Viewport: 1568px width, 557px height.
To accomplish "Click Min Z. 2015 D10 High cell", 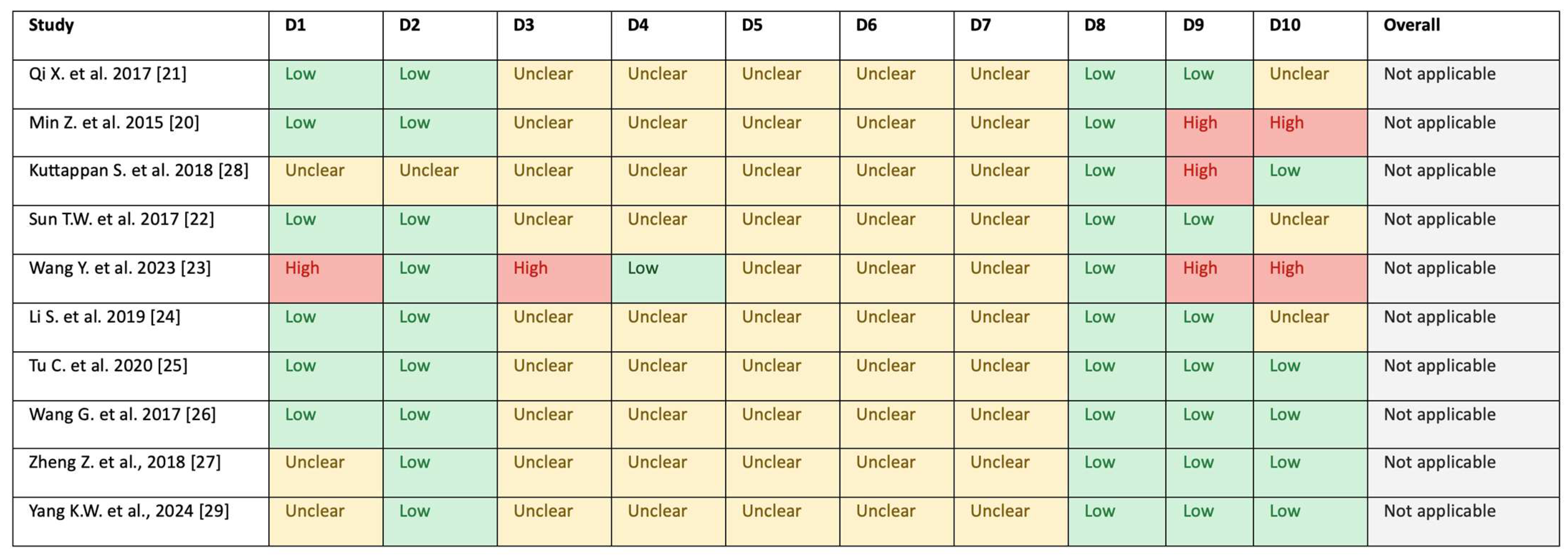I will click(1310, 133).
